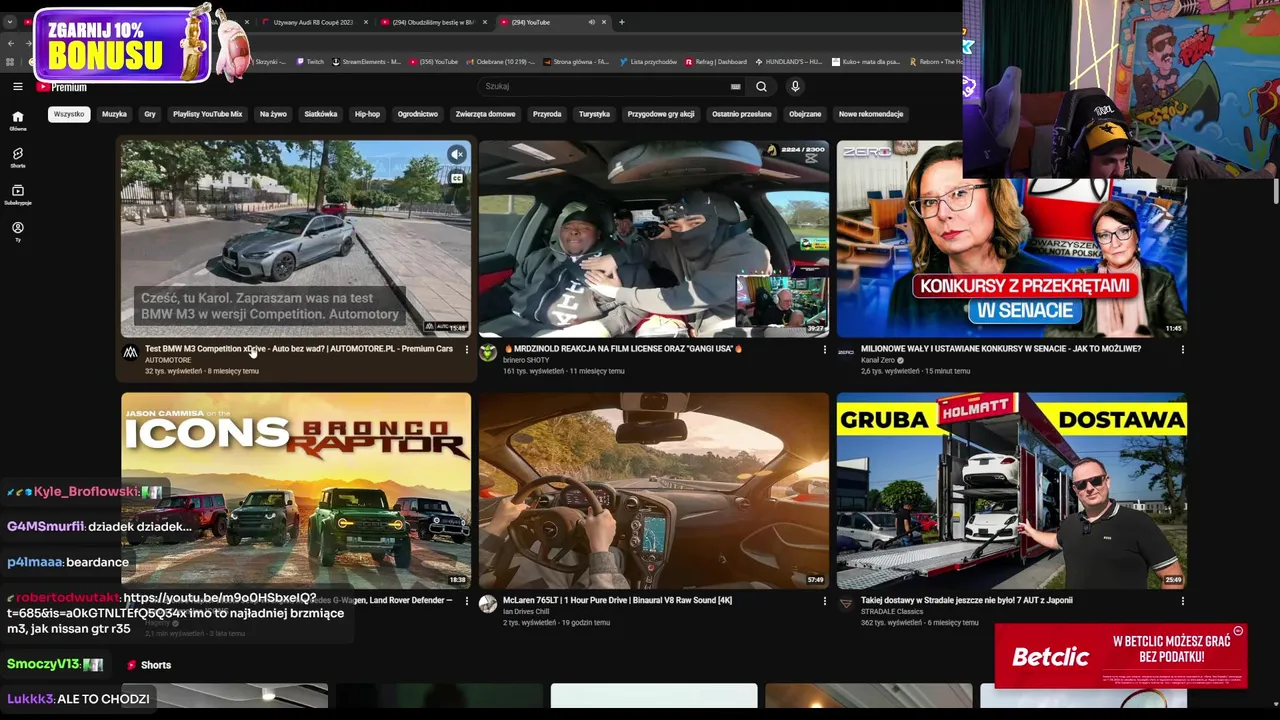Click the AUTOMOTORE channel name
This screenshot has height=720, width=1280.
(168, 360)
